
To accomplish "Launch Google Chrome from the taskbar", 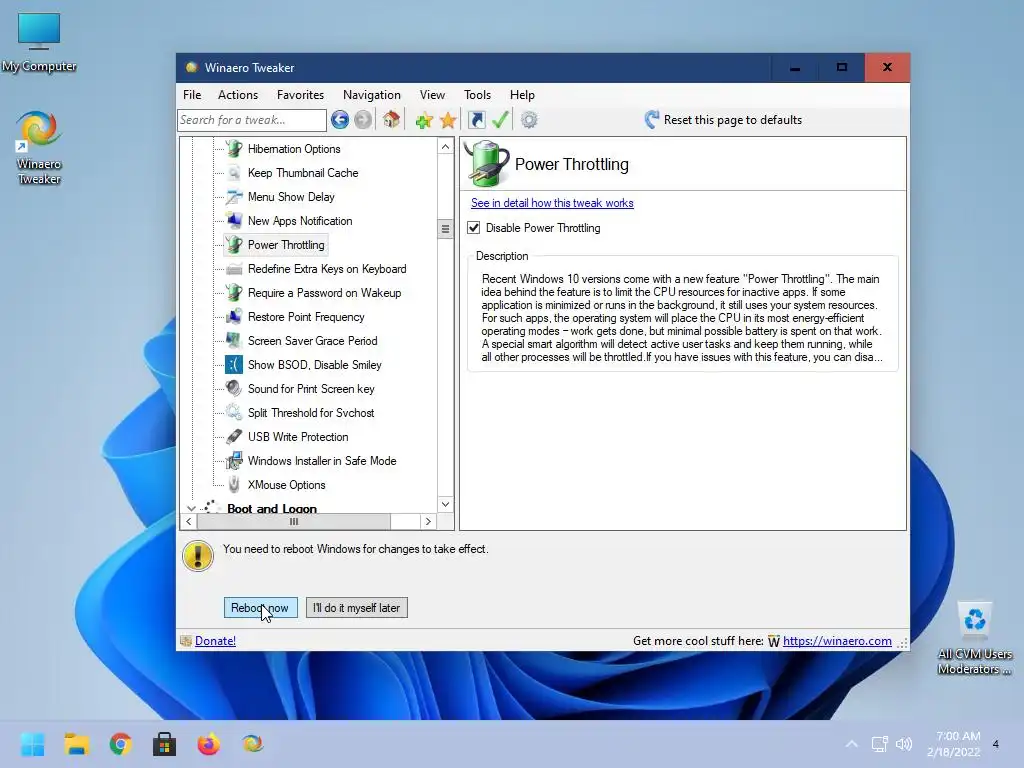I will pyautogui.click(x=121, y=744).
